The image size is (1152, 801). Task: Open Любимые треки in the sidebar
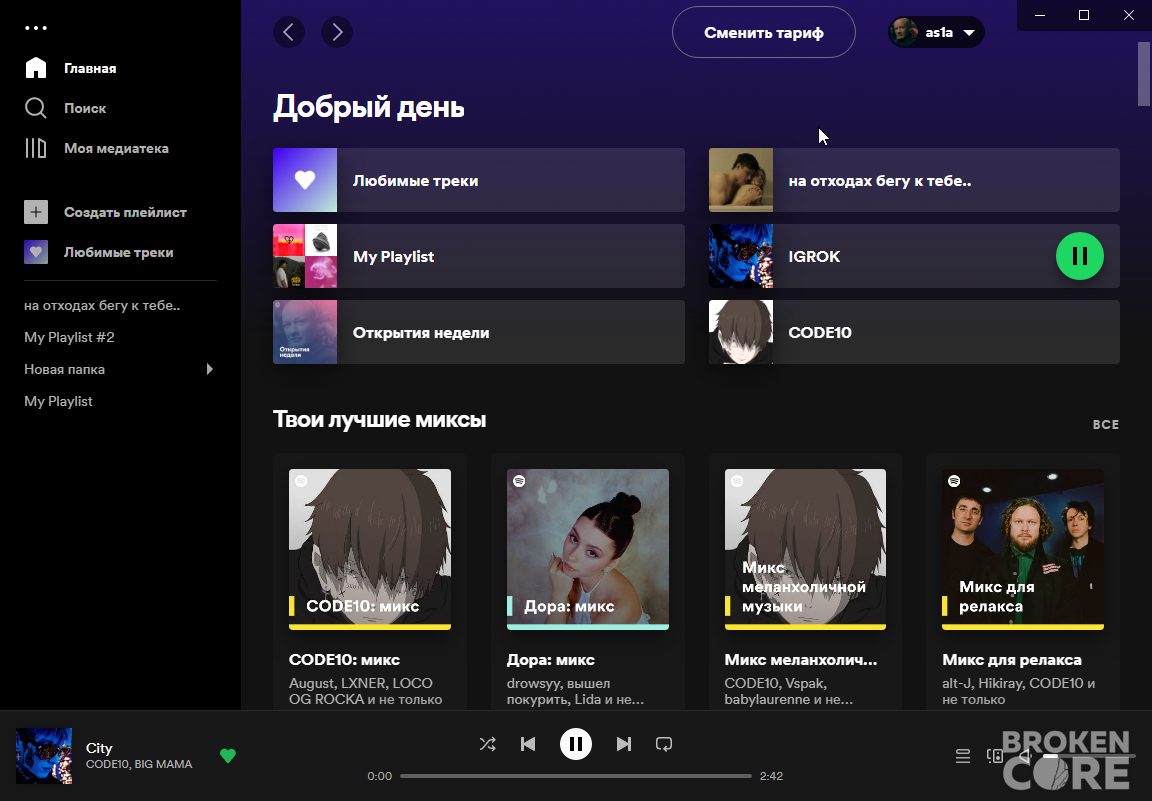(x=99, y=252)
